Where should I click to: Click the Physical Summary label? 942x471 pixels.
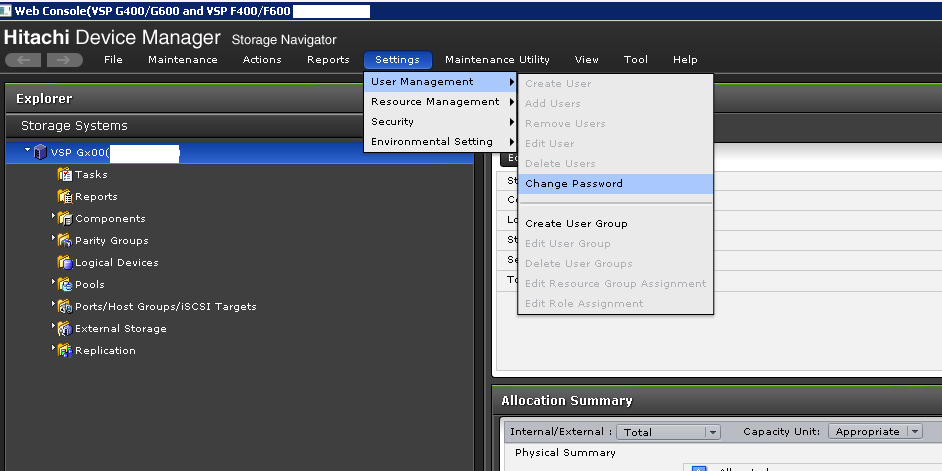click(565, 452)
